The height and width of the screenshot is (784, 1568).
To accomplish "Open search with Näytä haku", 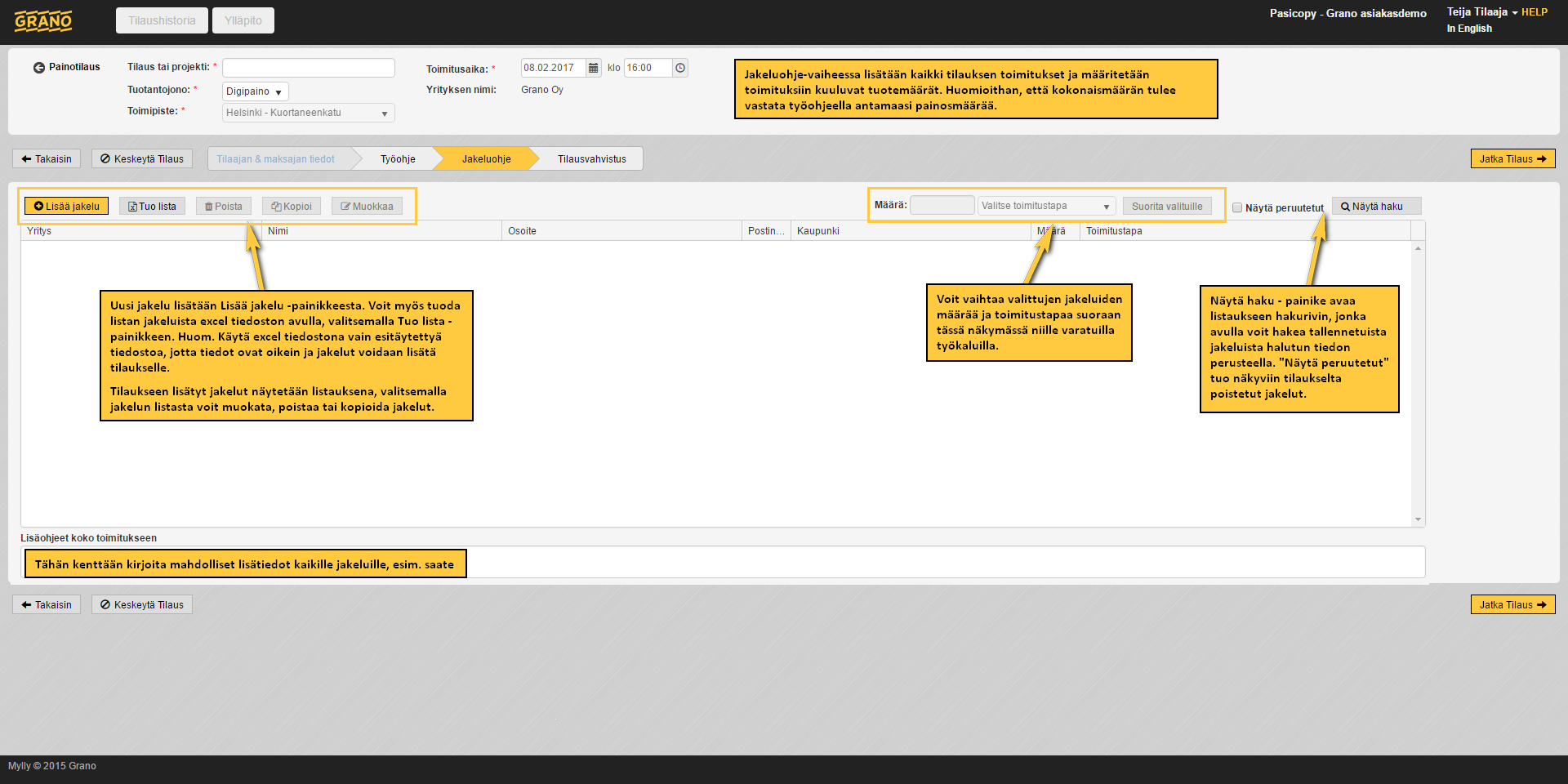I will (1376, 207).
